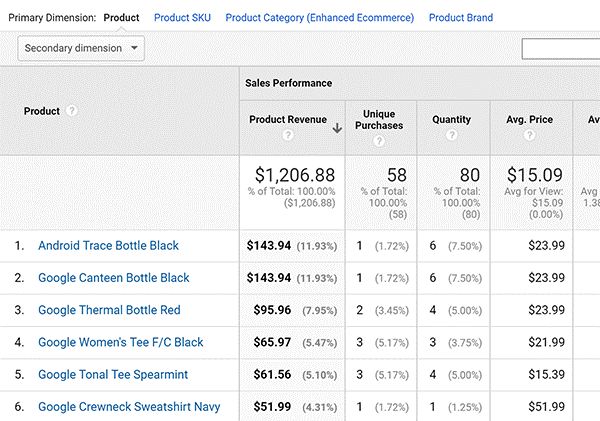Screen dimensions: 600x421
Task: Click the $15.09 average price total
Action: 535,175
